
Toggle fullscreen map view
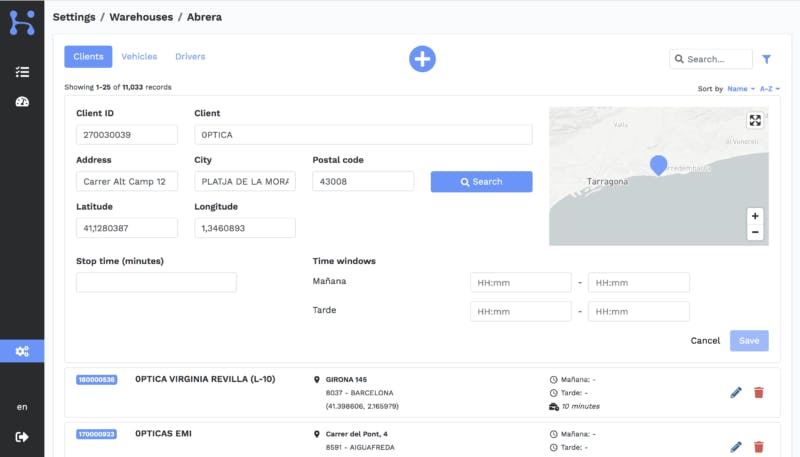tap(755, 121)
